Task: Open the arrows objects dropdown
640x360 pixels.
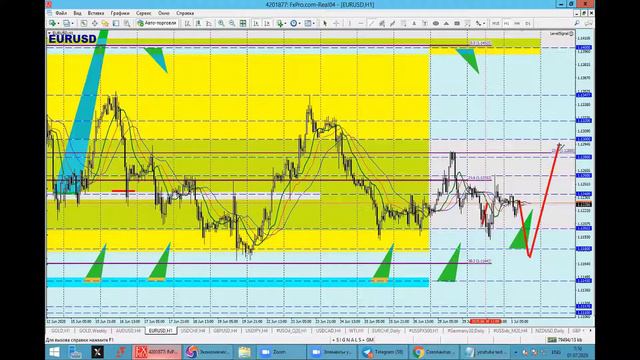Action: (479, 23)
